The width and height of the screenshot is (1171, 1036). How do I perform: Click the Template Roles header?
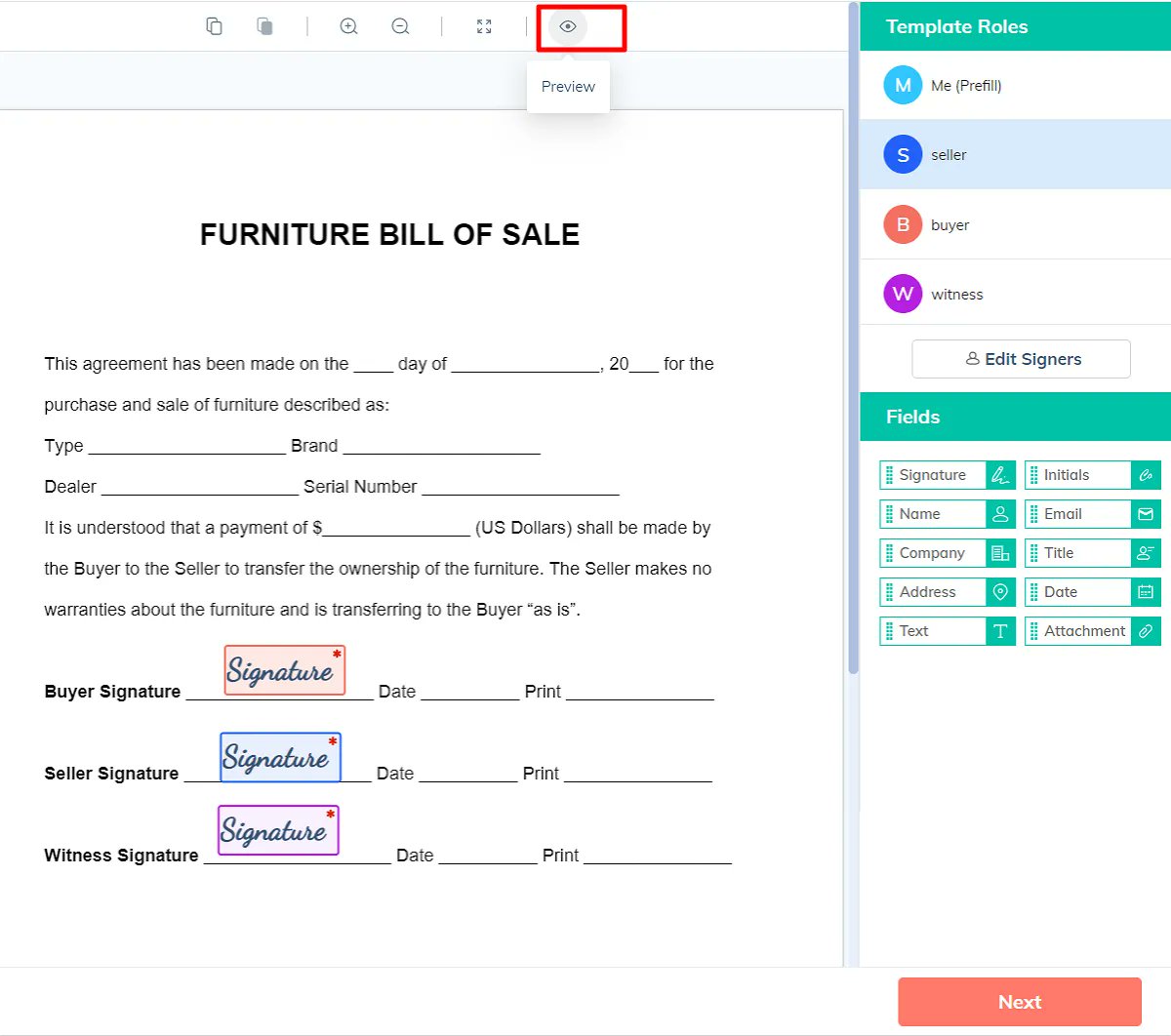1015,26
